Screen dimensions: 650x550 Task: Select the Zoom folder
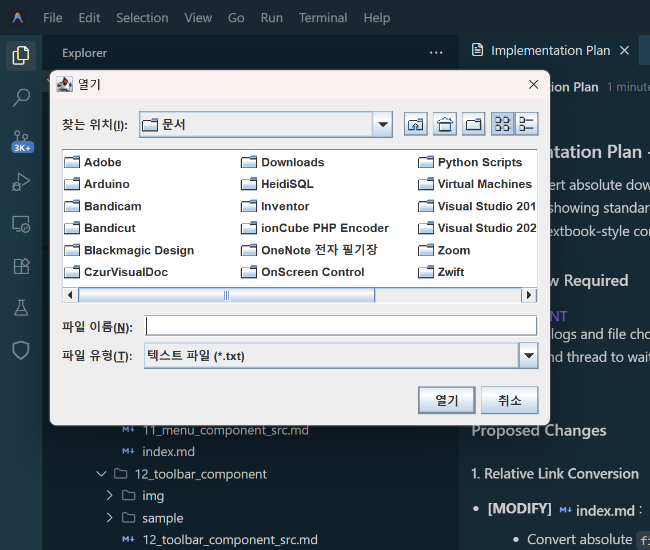444,250
